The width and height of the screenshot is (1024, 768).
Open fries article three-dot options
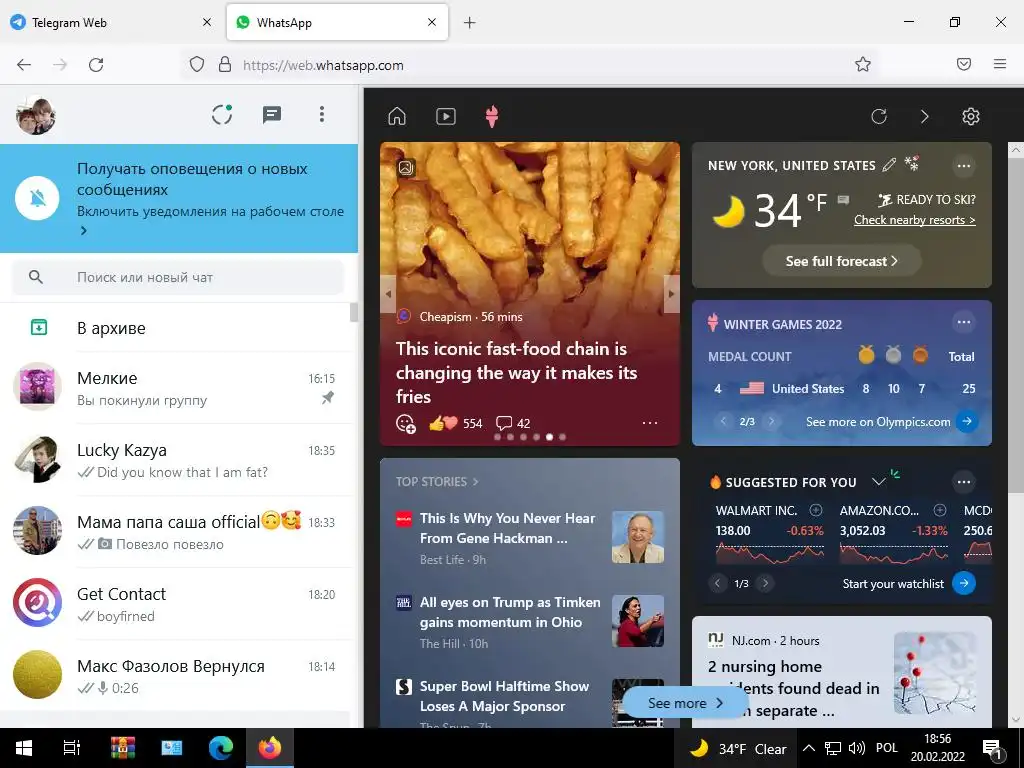pyautogui.click(x=650, y=423)
